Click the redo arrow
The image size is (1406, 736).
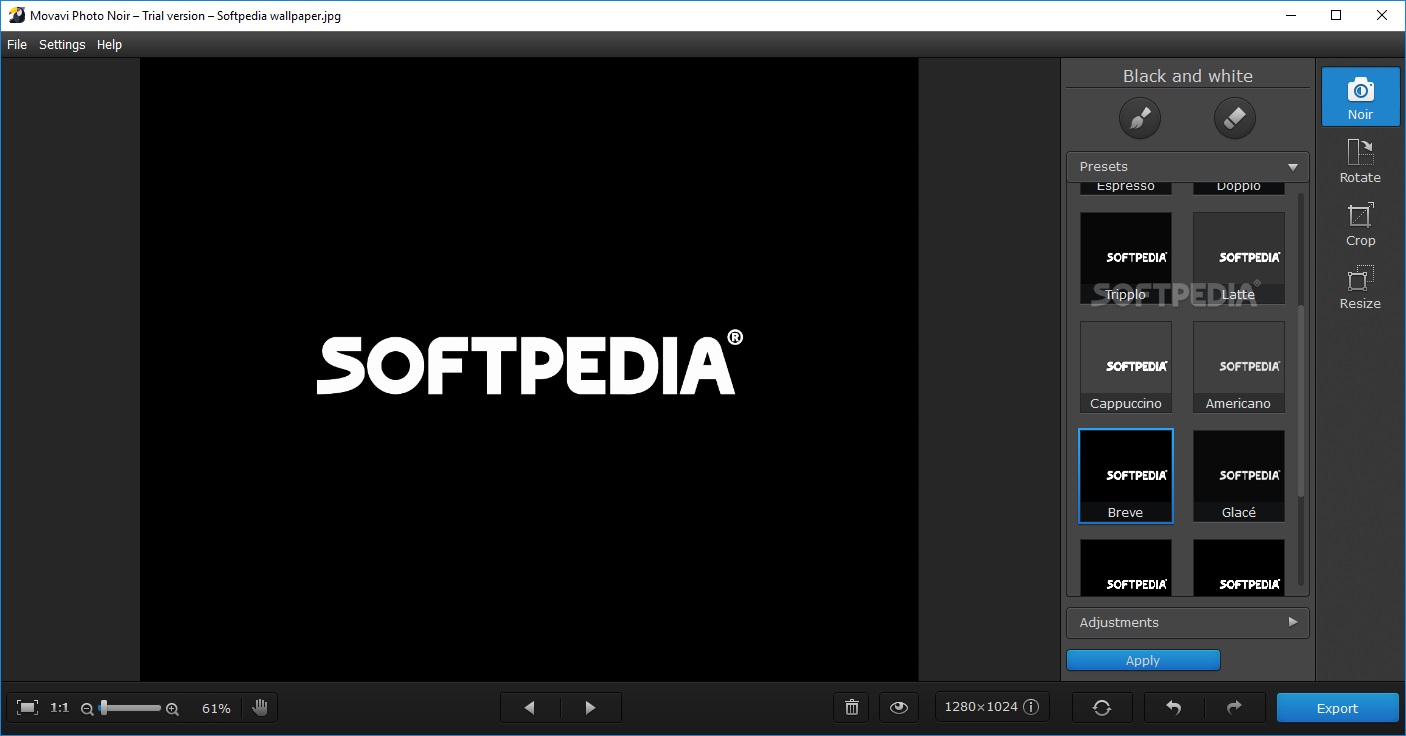(x=1235, y=708)
